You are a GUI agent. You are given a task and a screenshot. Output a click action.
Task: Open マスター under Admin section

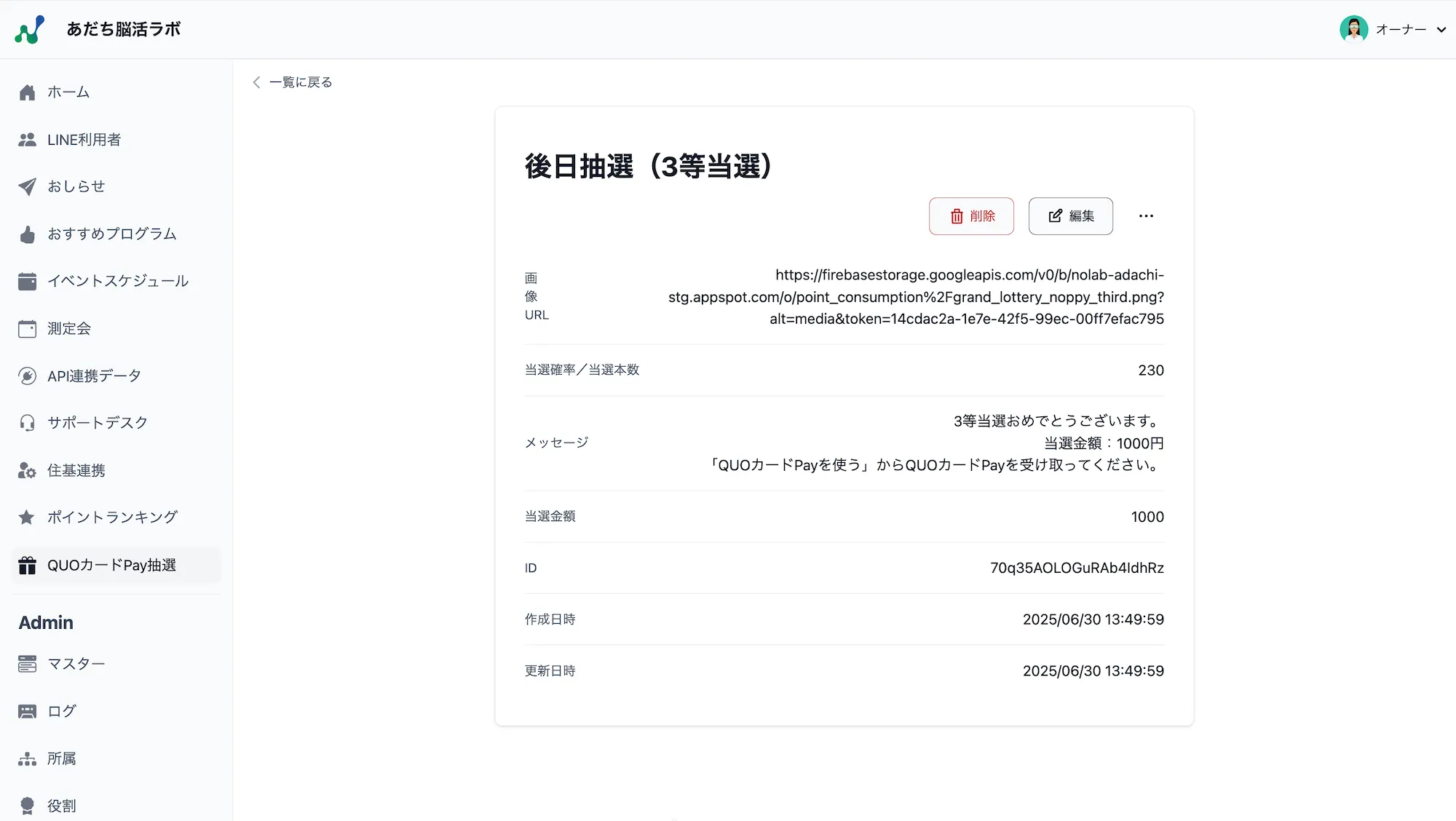click(76, 664)
